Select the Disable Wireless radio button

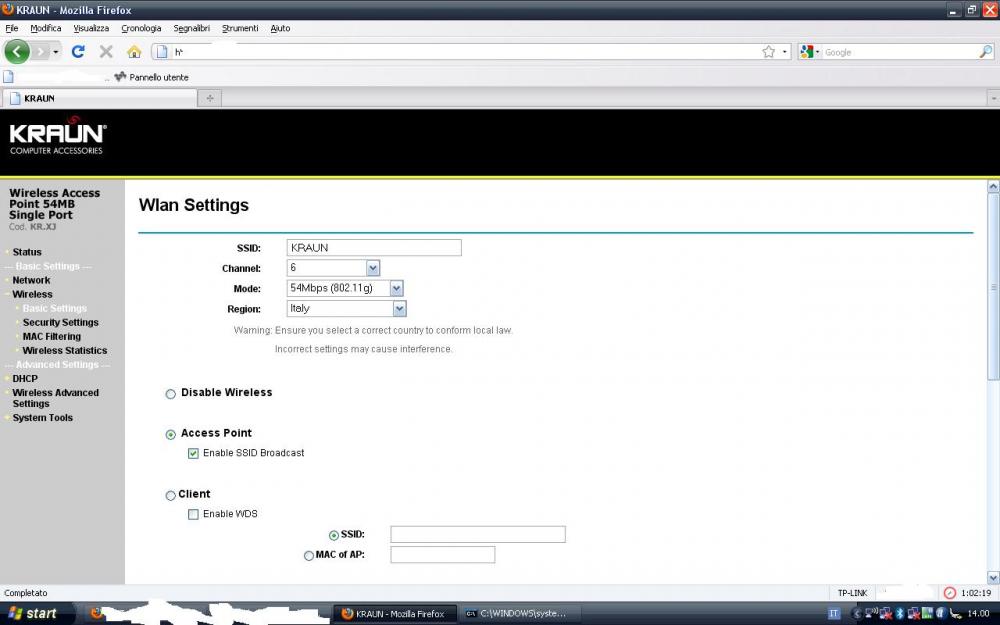(170, 394)
